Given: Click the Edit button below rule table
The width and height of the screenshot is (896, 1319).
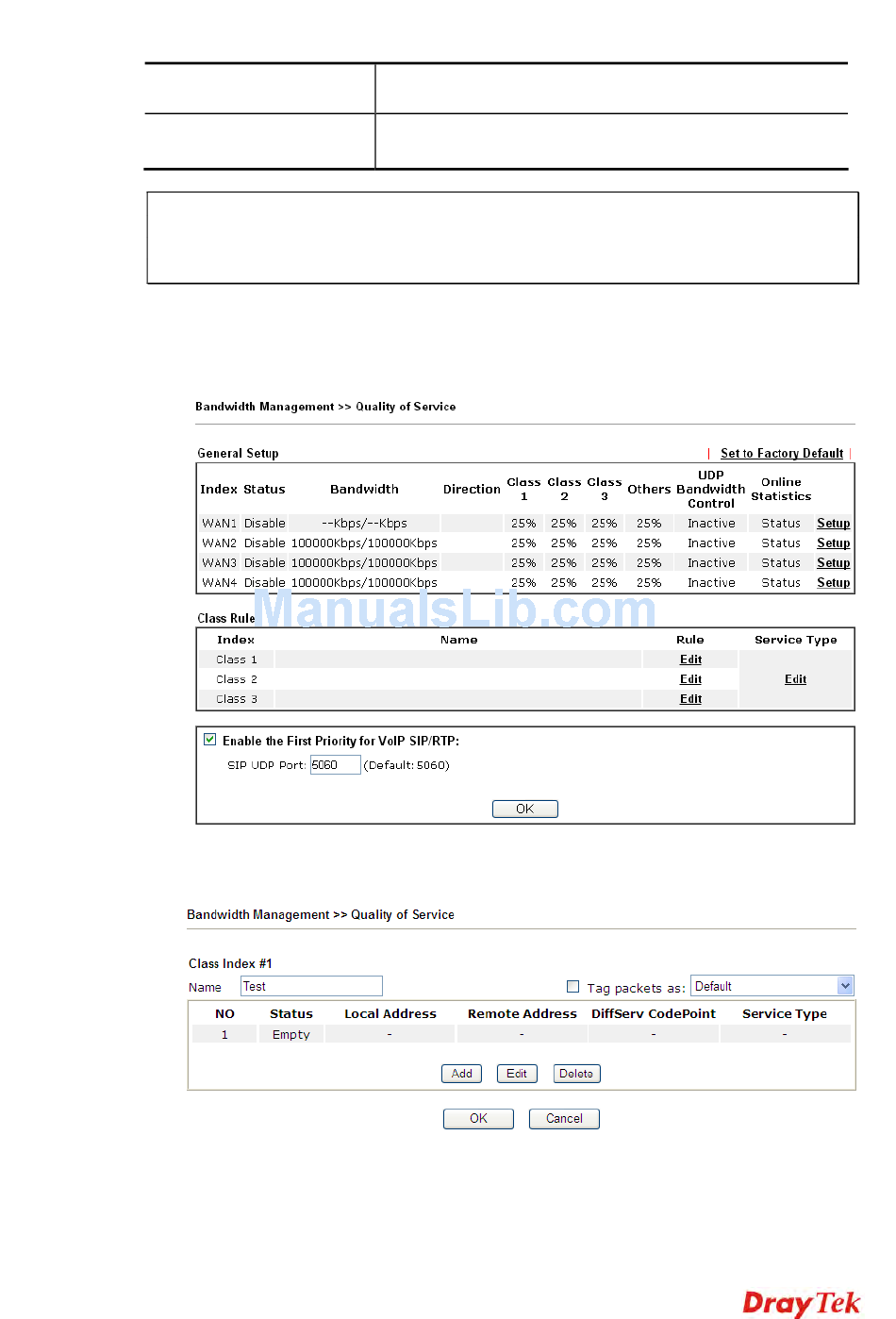Looking at the screenshot, I should [517, 1074].
